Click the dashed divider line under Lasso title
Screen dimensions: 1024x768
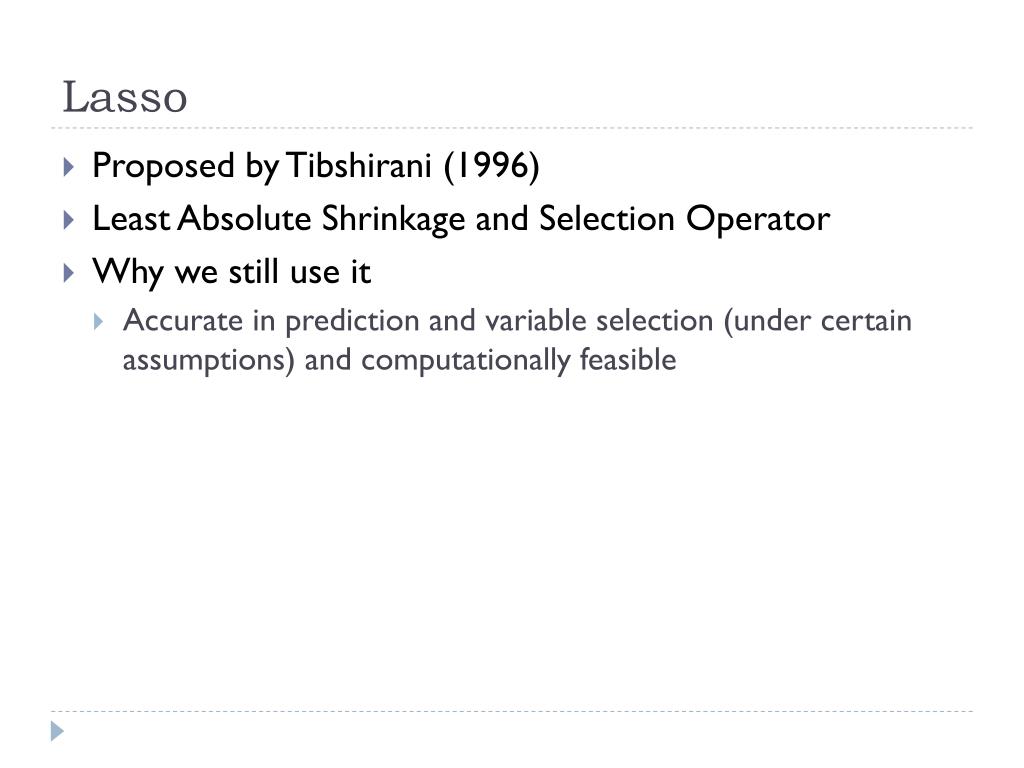coord(512,128)
